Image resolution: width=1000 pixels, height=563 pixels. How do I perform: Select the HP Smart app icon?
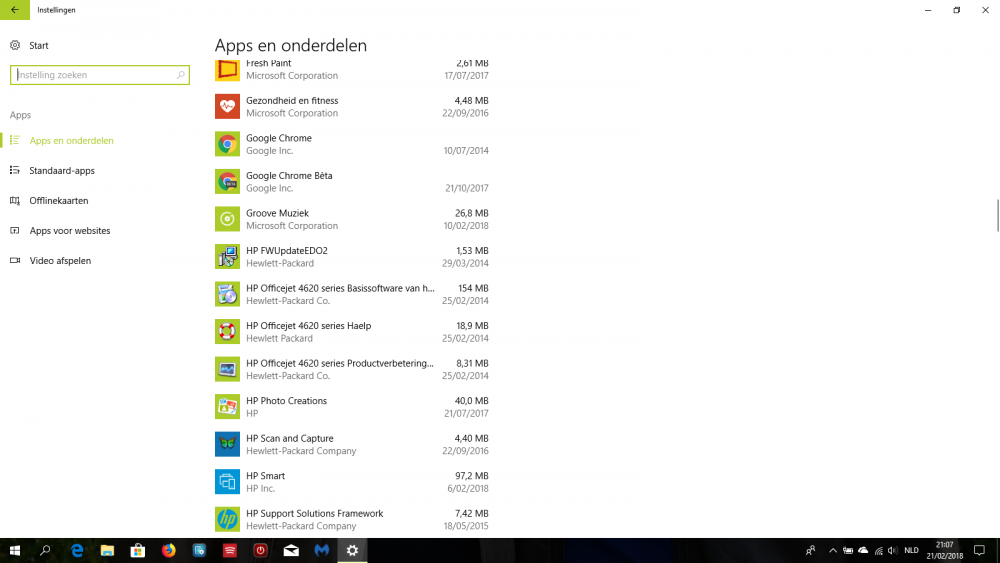pos(227,482)
